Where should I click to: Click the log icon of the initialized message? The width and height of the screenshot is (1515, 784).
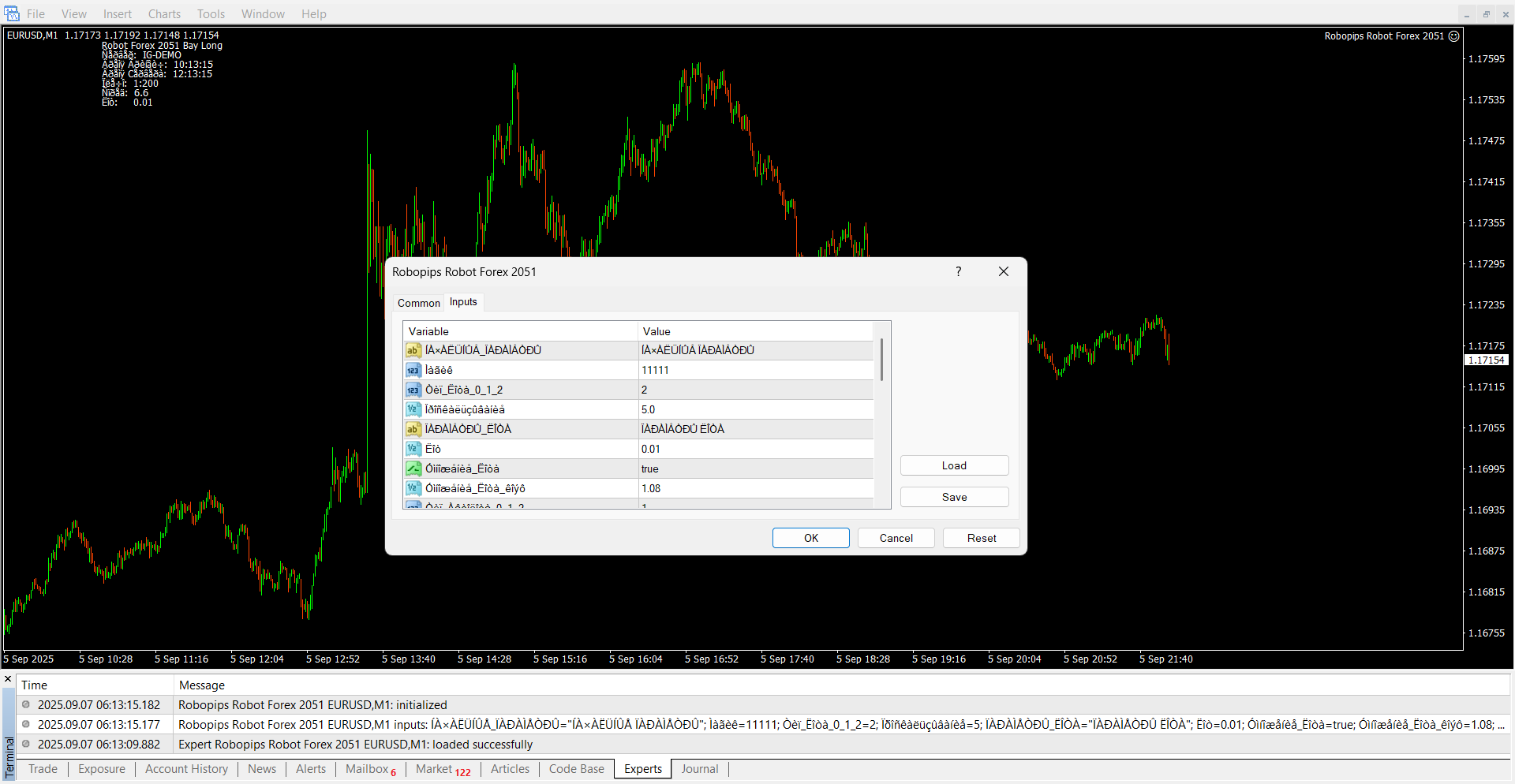coord(26,705)
